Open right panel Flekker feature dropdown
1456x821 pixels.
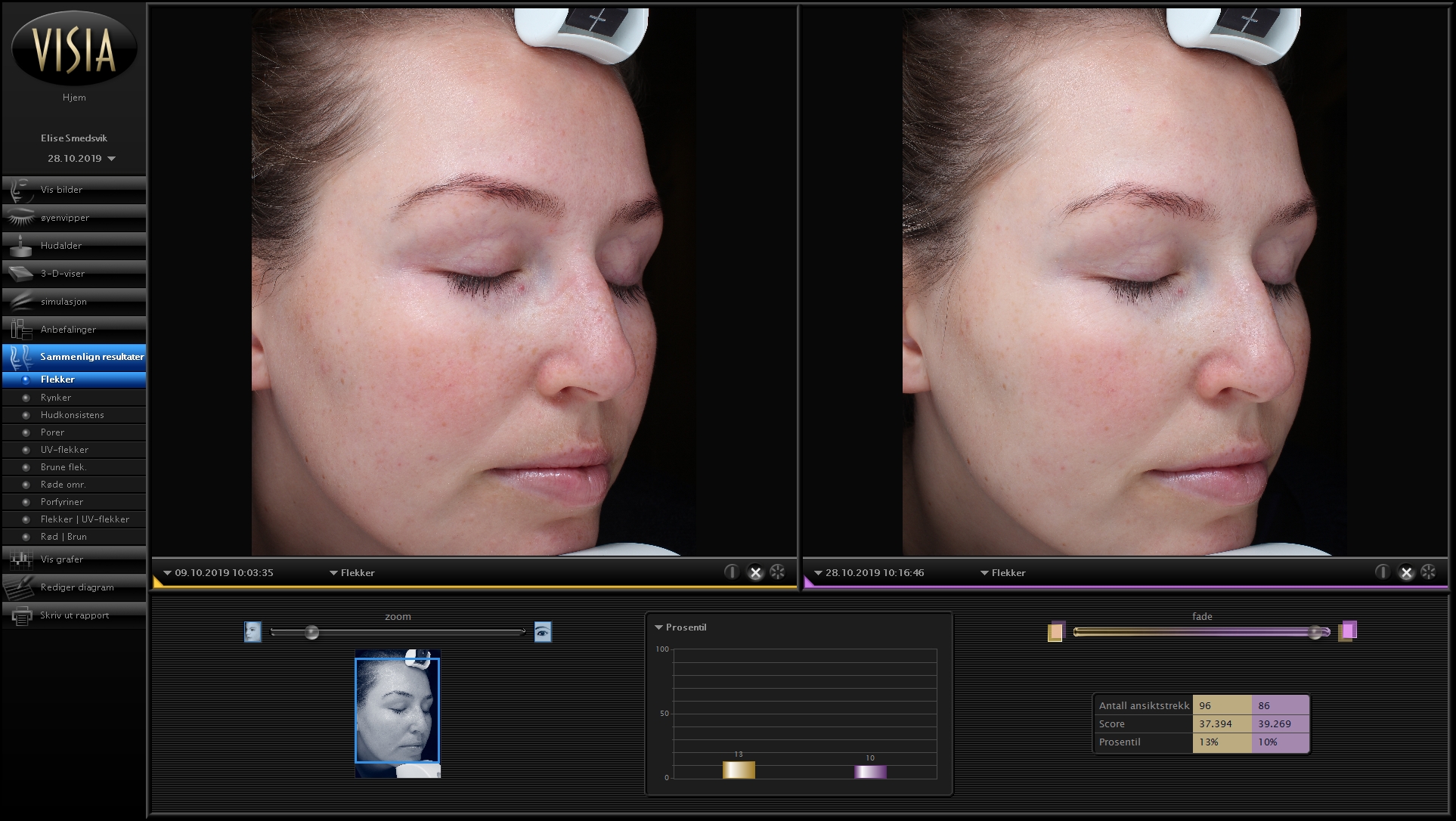coord(1003,573)
